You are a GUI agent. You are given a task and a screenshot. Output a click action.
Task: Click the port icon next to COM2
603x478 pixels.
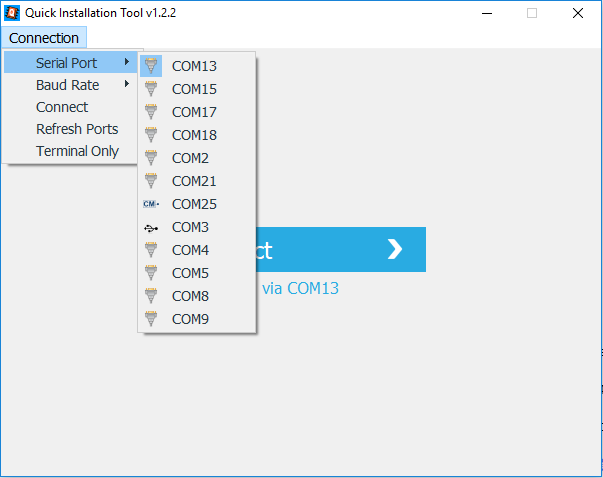coord(151,158)
